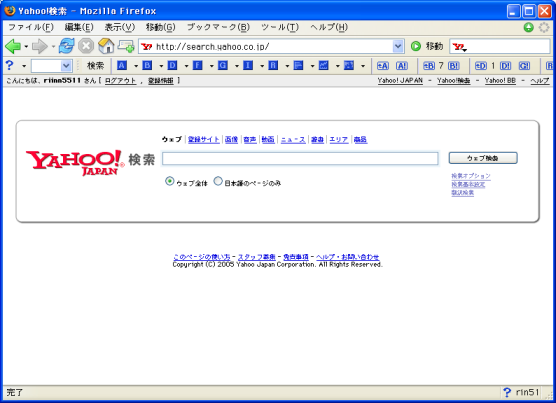Viewport: 556px width, 403px height.
Task: Select the 日本語のページのみ radio button
Action: 218,181
